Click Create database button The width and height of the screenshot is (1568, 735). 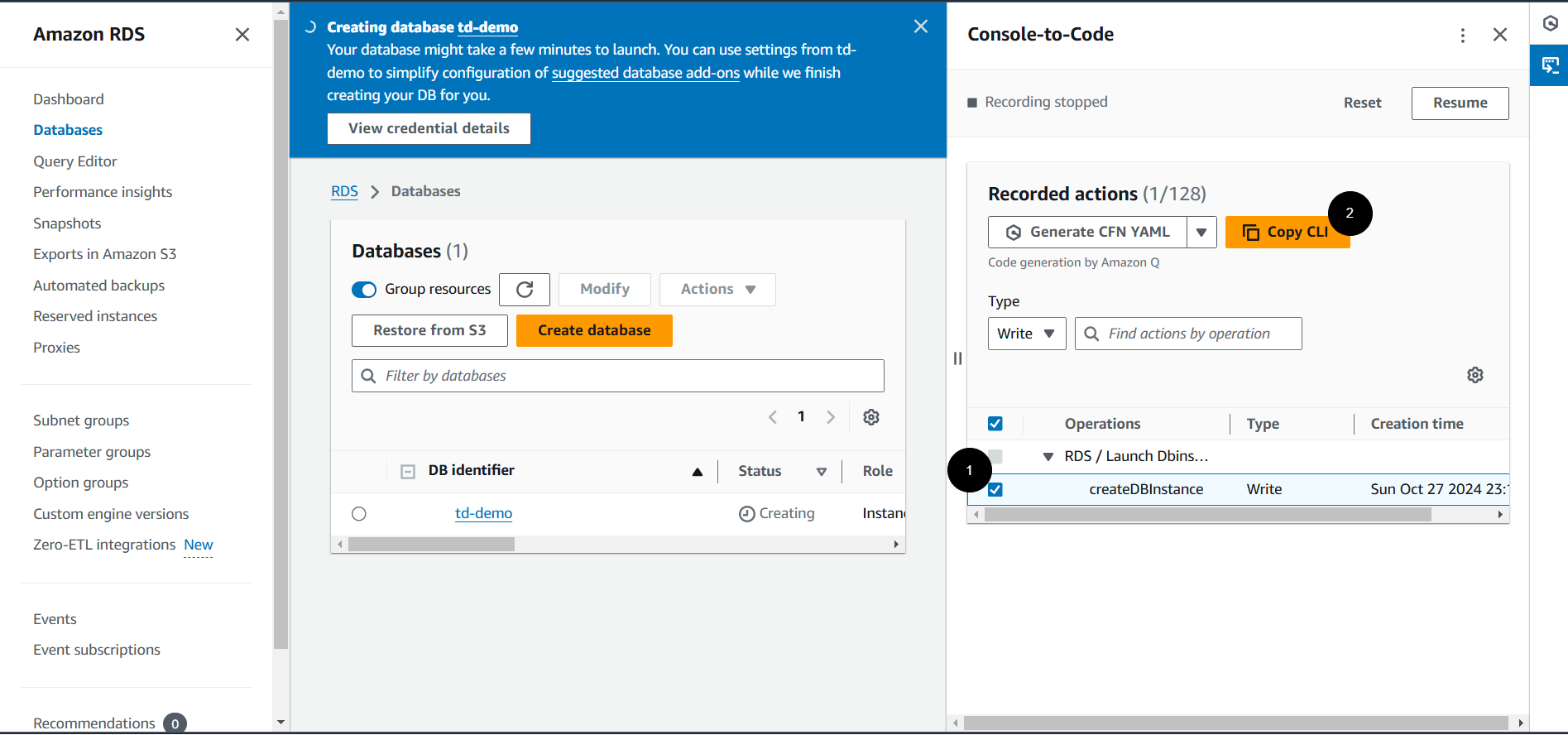click(594, 330)
